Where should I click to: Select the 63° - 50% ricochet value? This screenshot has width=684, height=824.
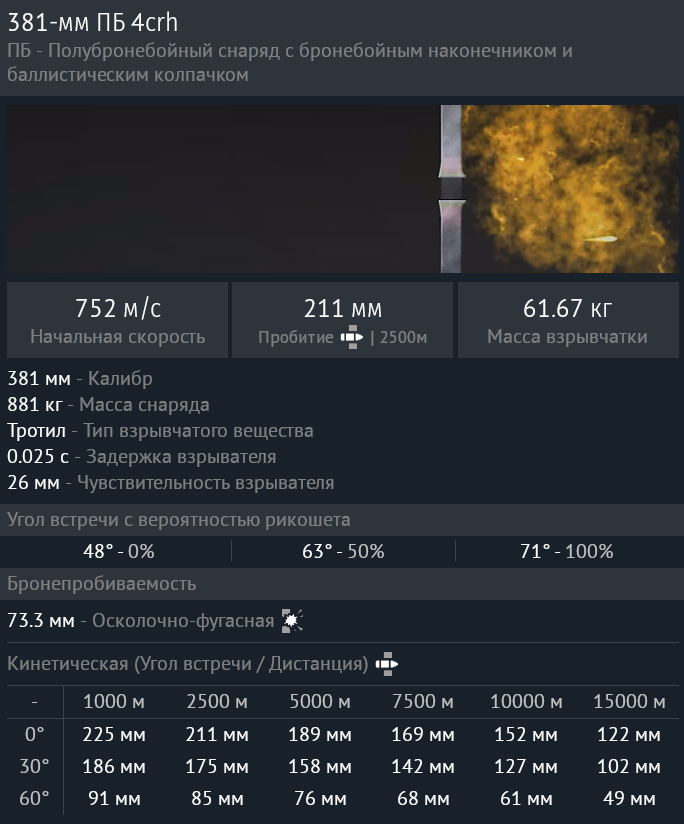(343, 551)
